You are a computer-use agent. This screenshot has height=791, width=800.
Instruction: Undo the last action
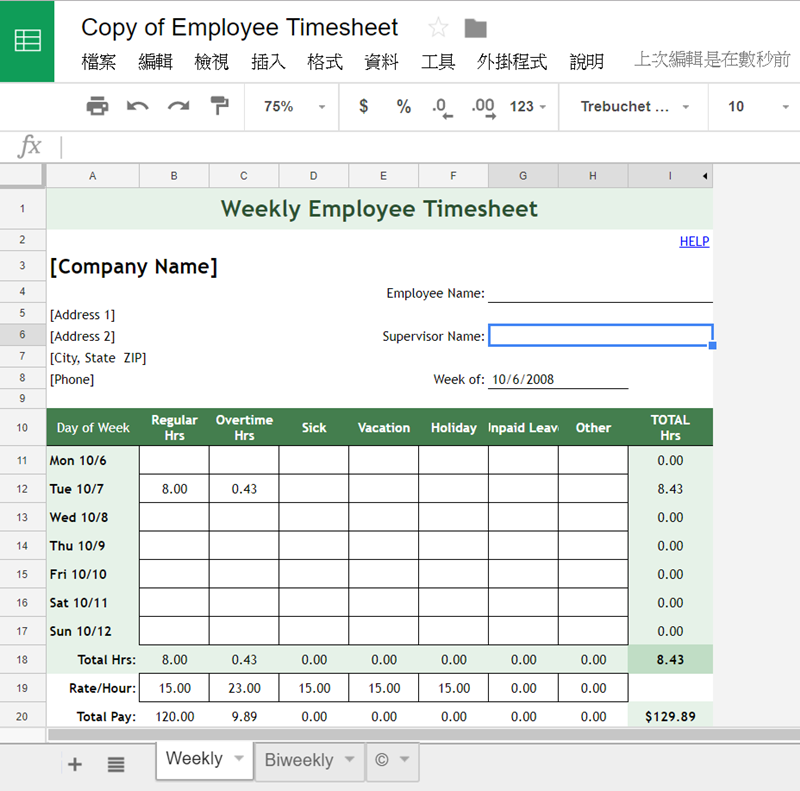click(x=137, y=106)
